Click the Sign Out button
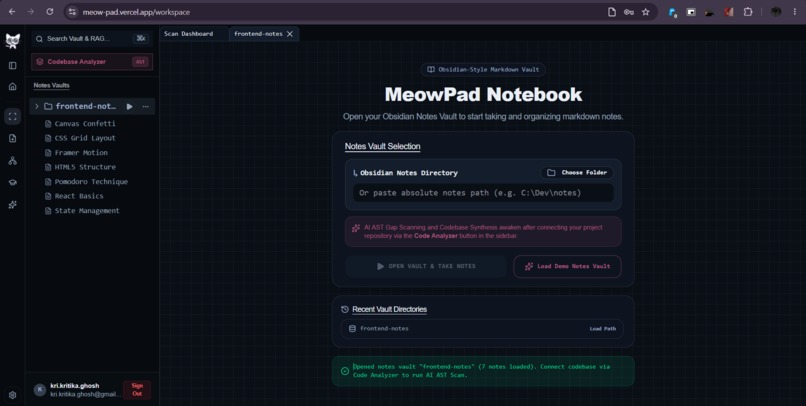The height and width of the screenshot is (406, 806). (137, 390)
